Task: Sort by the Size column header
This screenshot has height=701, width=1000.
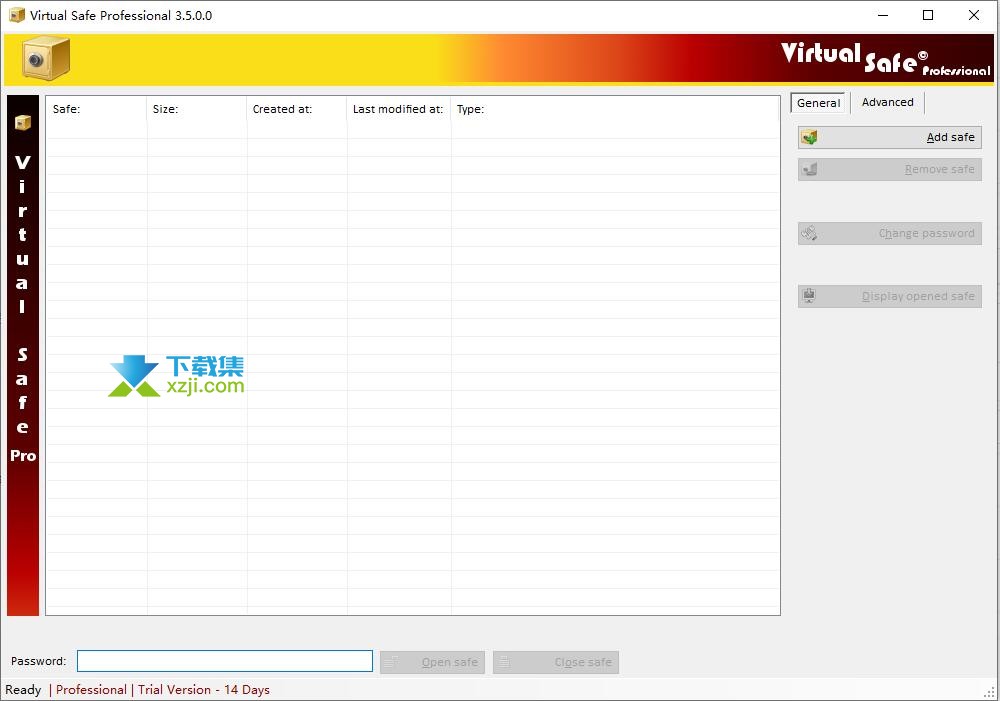Action: tap(196, 109)
